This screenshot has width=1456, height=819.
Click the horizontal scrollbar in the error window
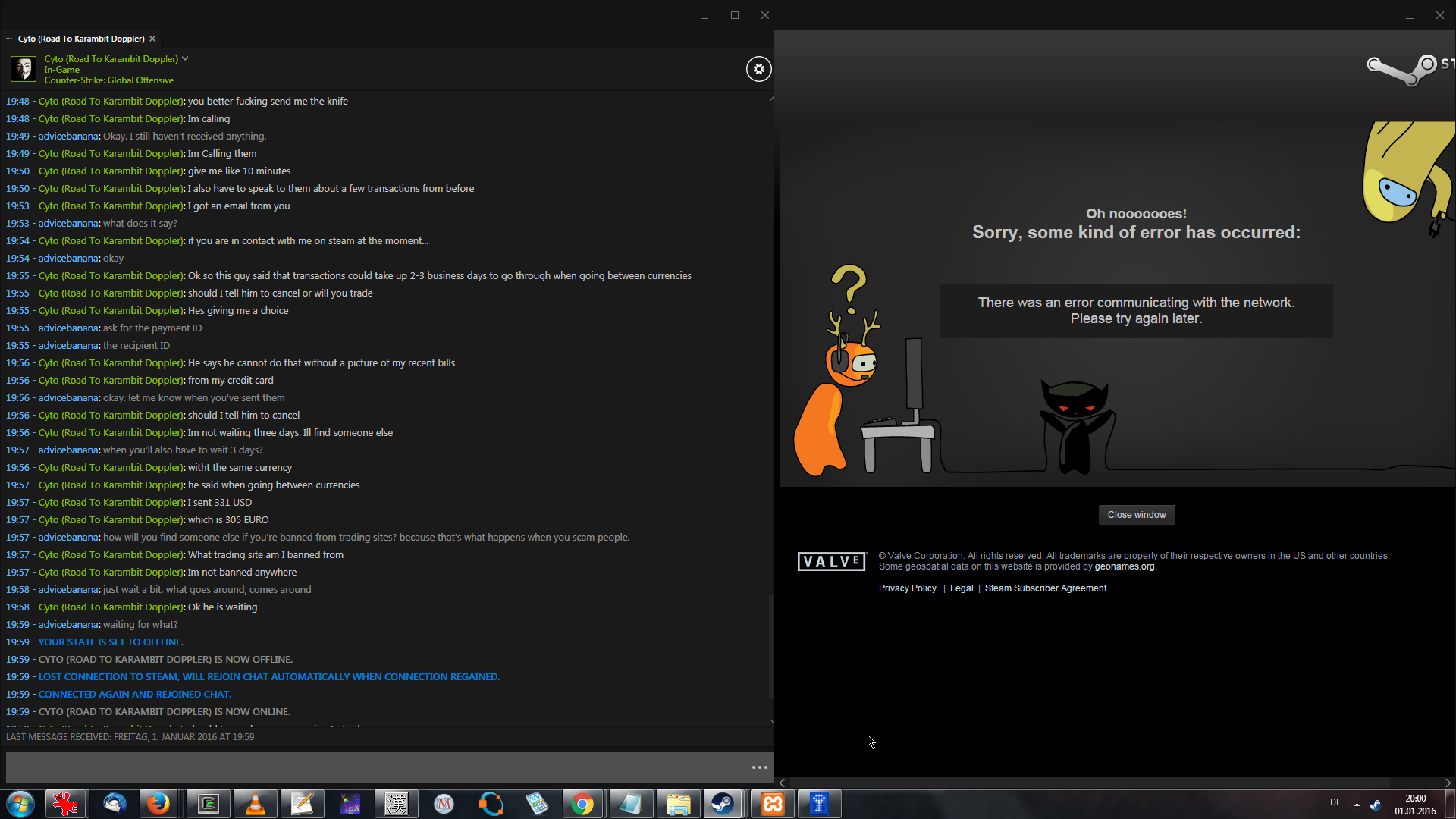[1089, 782]
